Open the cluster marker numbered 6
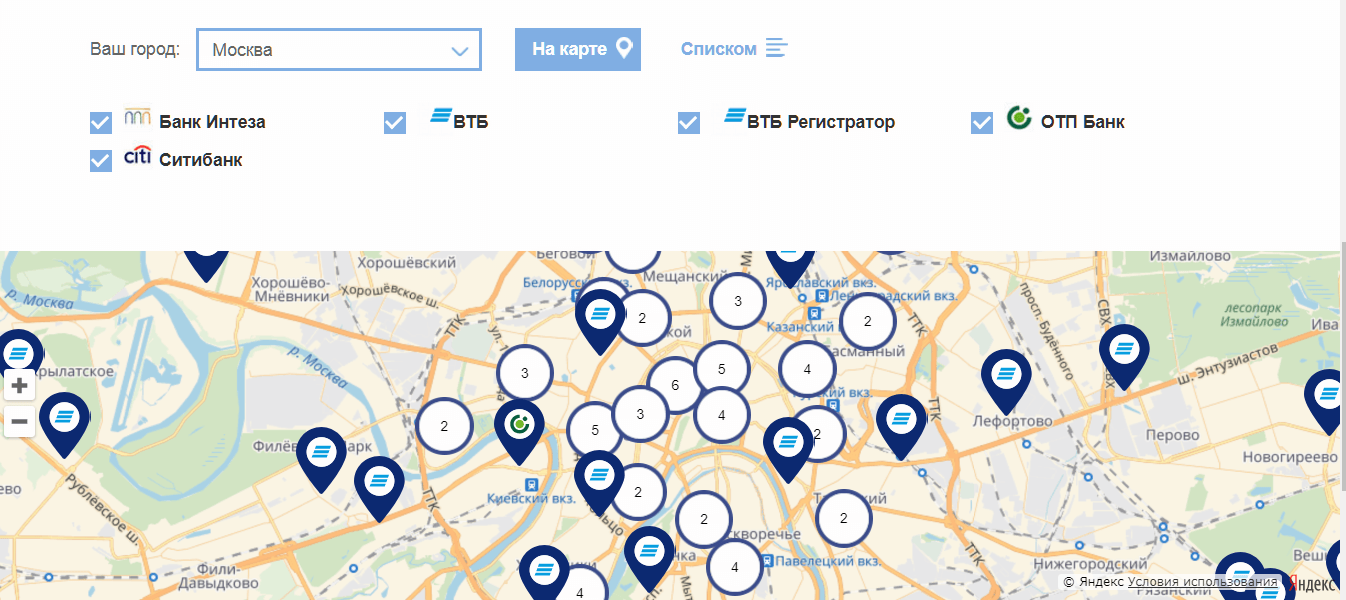This screenshot has width=1346, height=600. pyautogui.click(x=675, y=385)
